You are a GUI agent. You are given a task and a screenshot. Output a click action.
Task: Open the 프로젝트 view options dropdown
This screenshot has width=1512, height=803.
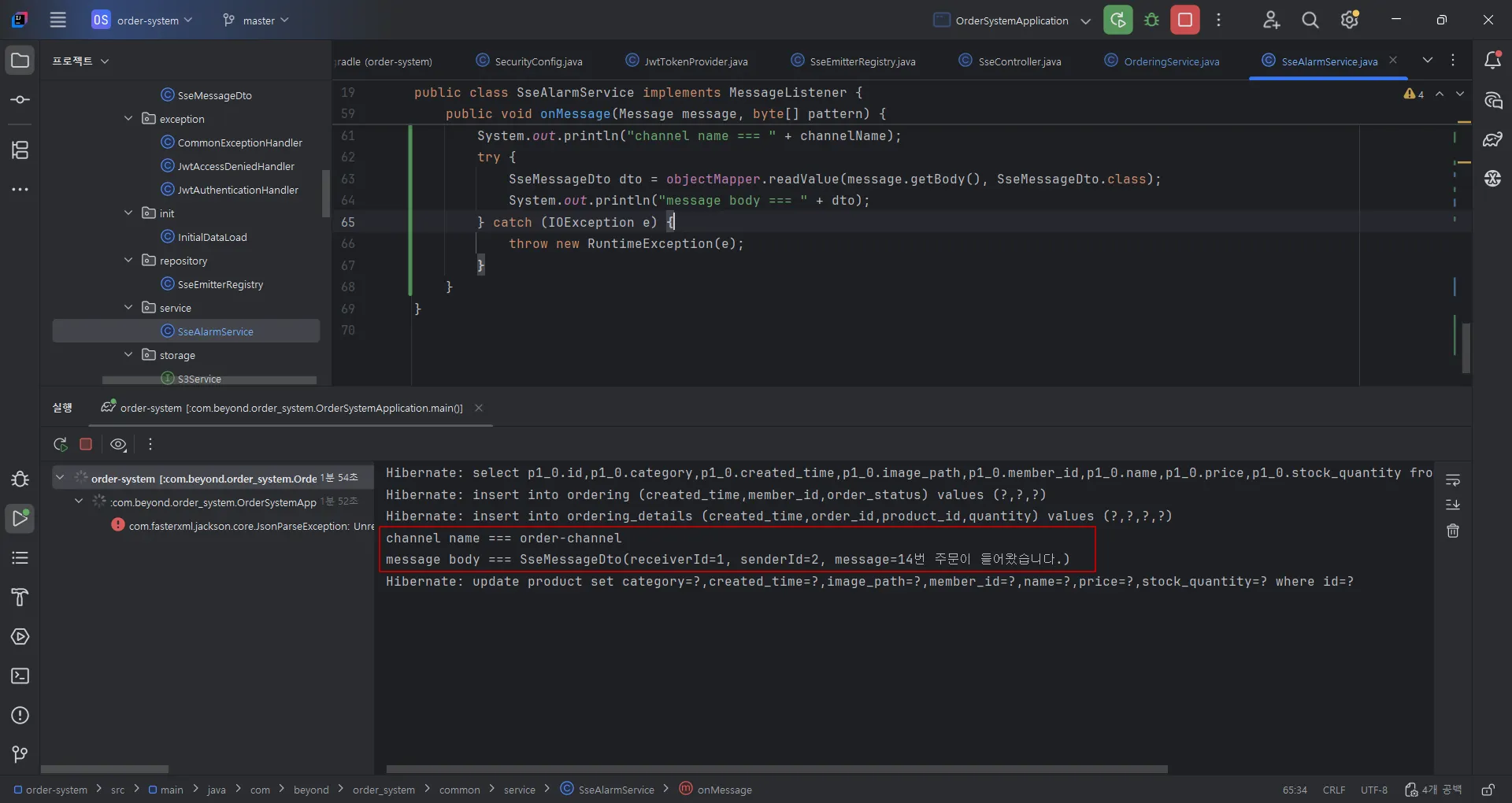pyautogui.click(x=80, y=61)
